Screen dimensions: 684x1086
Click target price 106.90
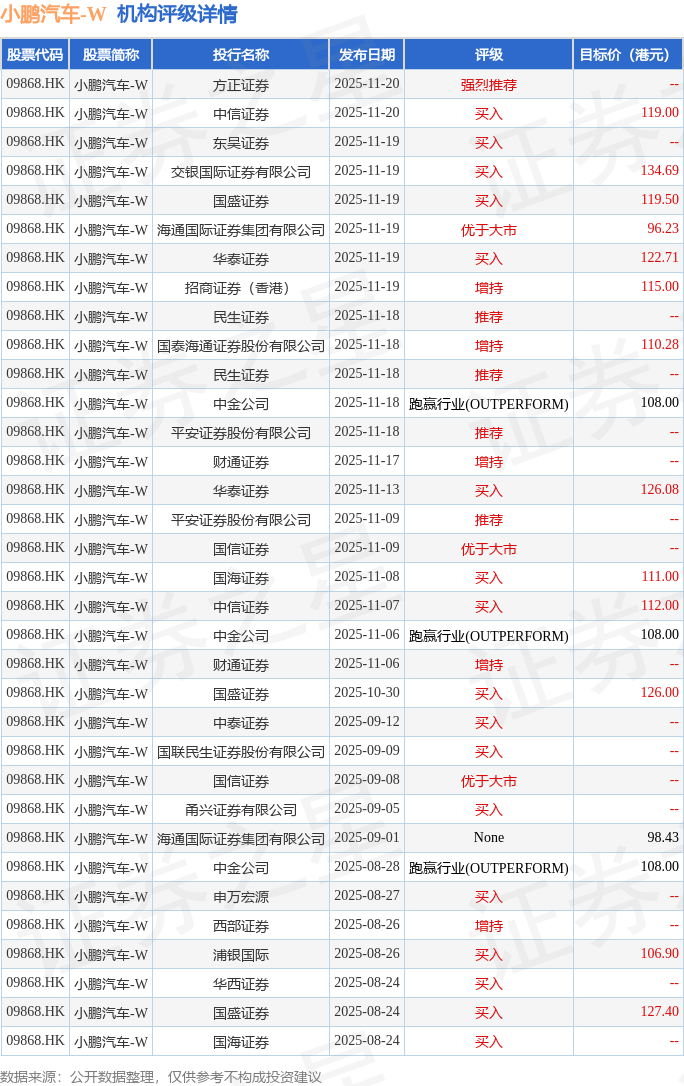660,954
